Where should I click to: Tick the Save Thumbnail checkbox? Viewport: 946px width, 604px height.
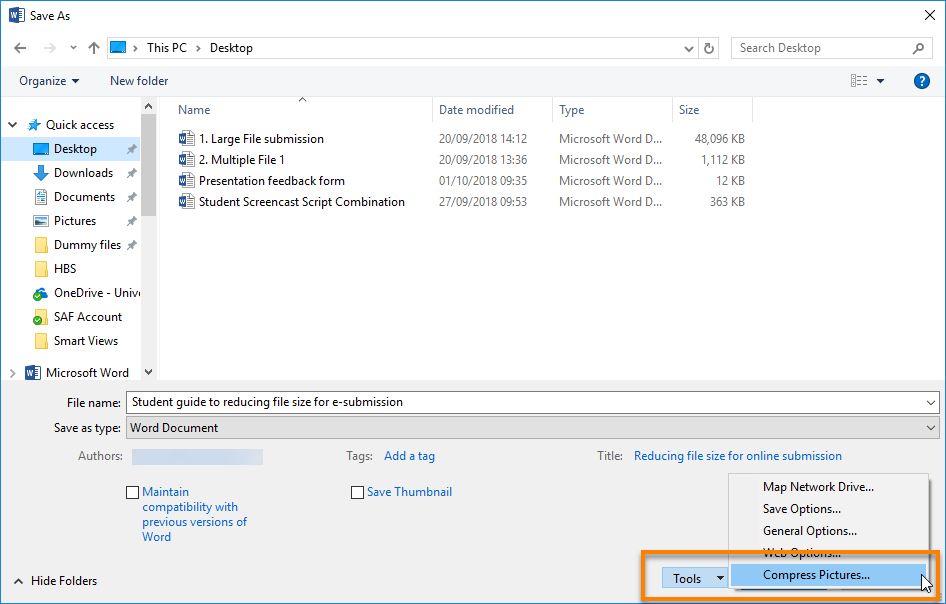[357, 492]
